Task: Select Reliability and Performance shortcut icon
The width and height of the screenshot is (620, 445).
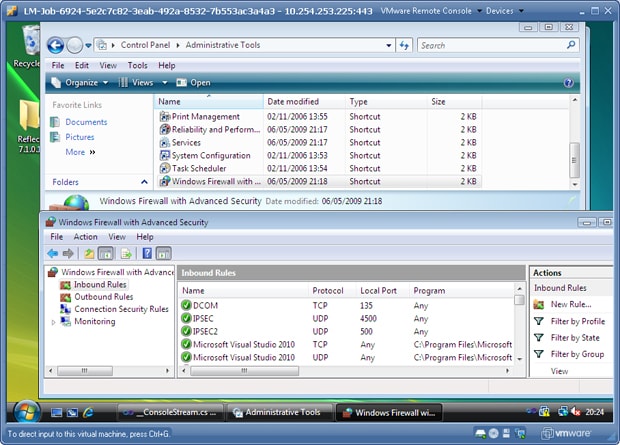Action: [164, 129]
